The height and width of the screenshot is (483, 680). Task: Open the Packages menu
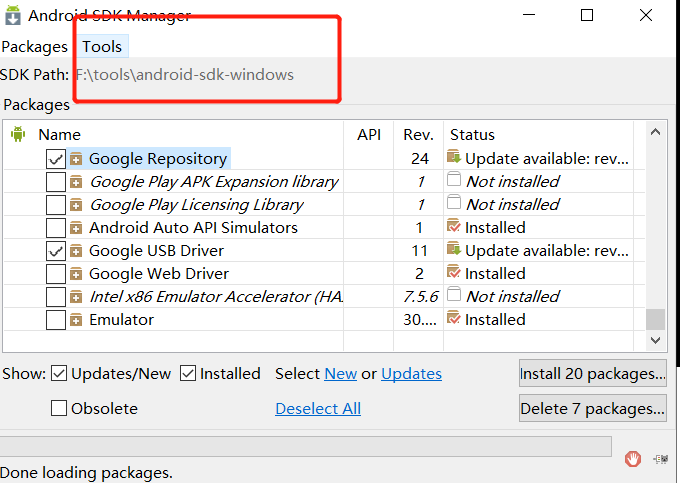35,46
